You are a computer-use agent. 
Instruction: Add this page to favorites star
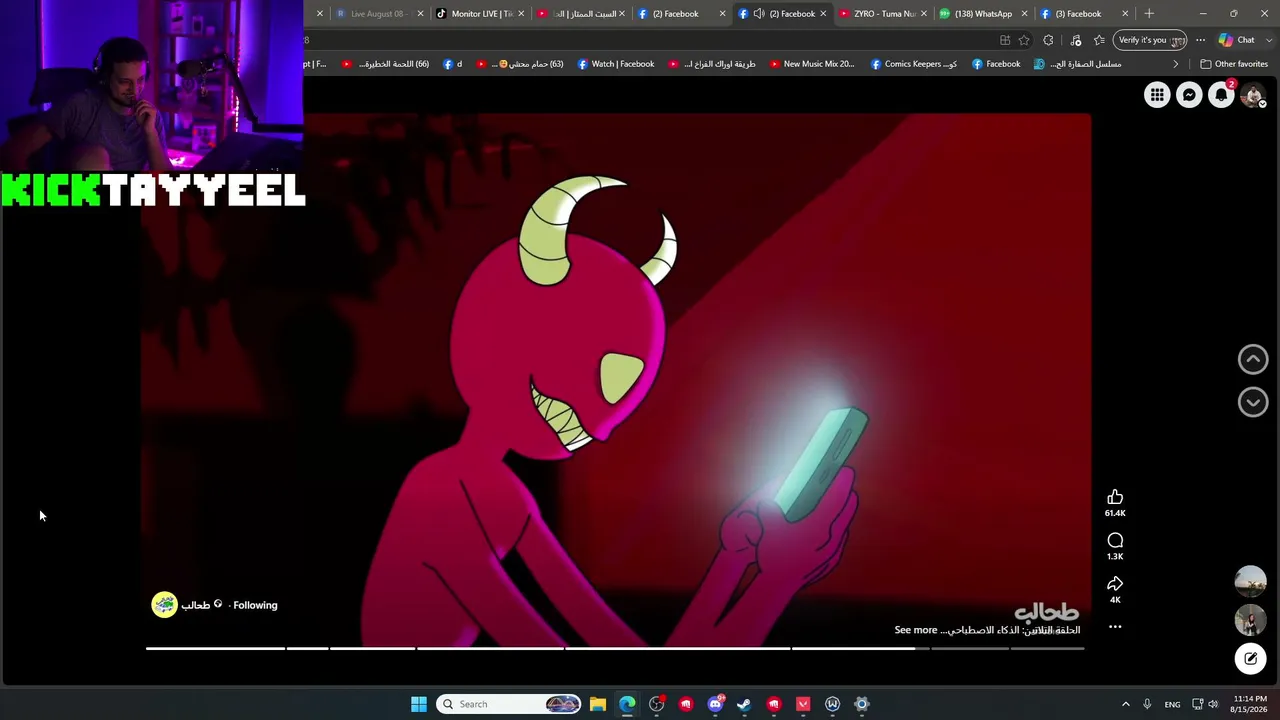point(1024,40)
